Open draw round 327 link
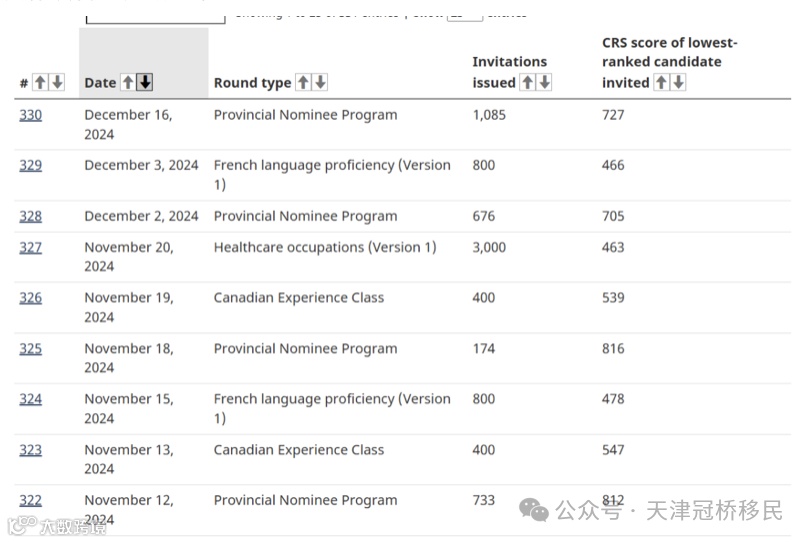This screenshot has height=542, width=808. click(x=31, y=247)
